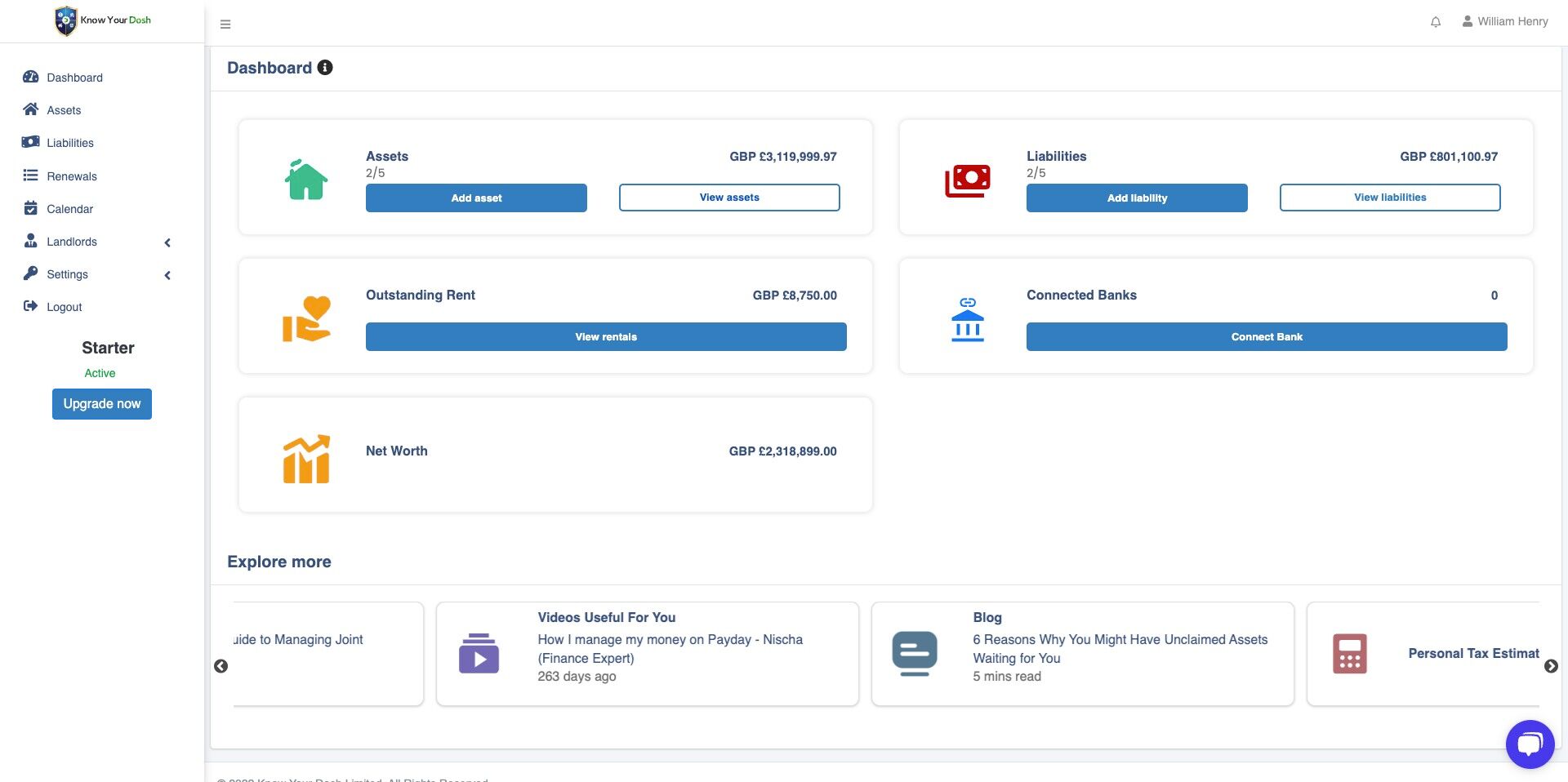Click the red money Liabilities icon
1568x782 pixels.
[968, 180]
